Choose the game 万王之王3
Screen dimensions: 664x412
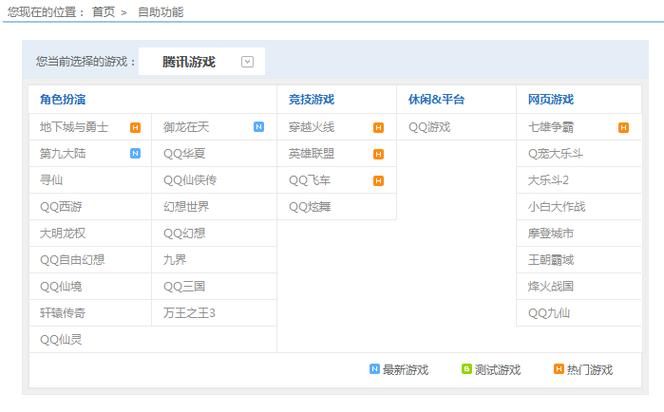pos(189,313)
